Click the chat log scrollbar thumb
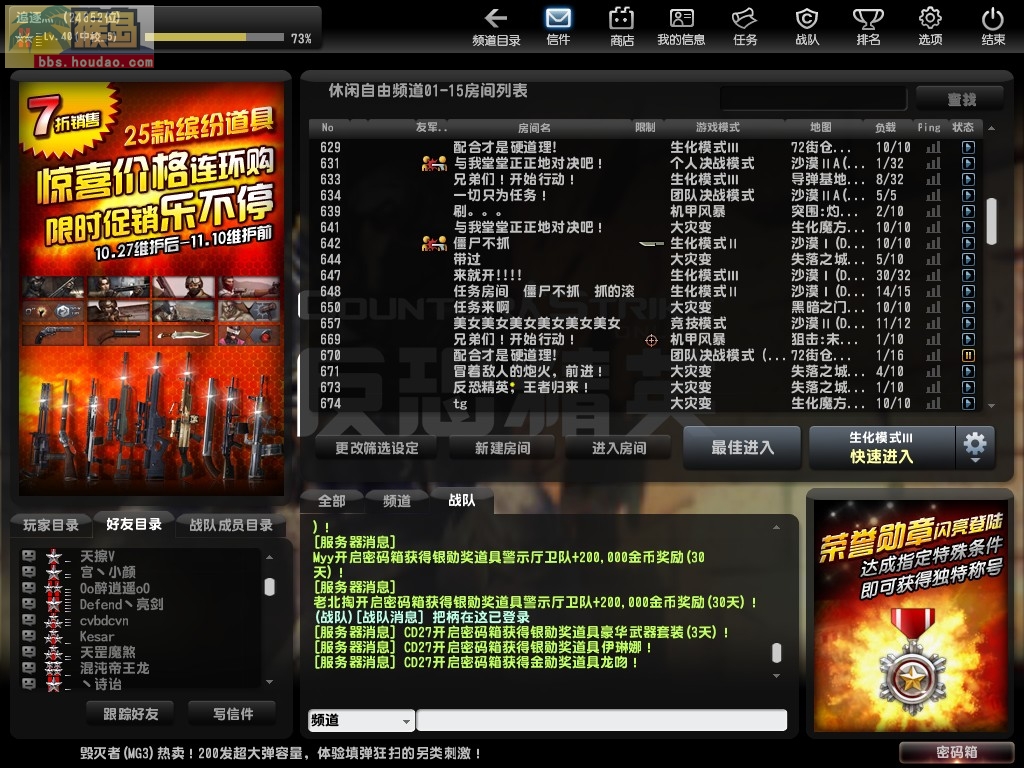The width and height of the screenshot is (1024, 768). coord(776,652)
